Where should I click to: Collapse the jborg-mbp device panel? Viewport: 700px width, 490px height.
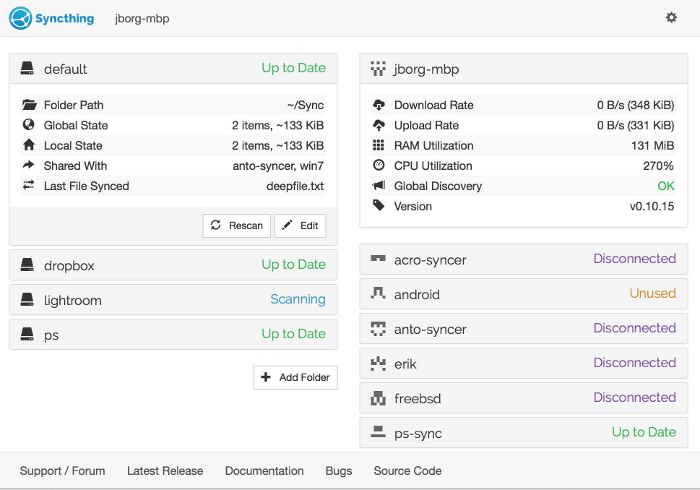click(x=523, y=70)
